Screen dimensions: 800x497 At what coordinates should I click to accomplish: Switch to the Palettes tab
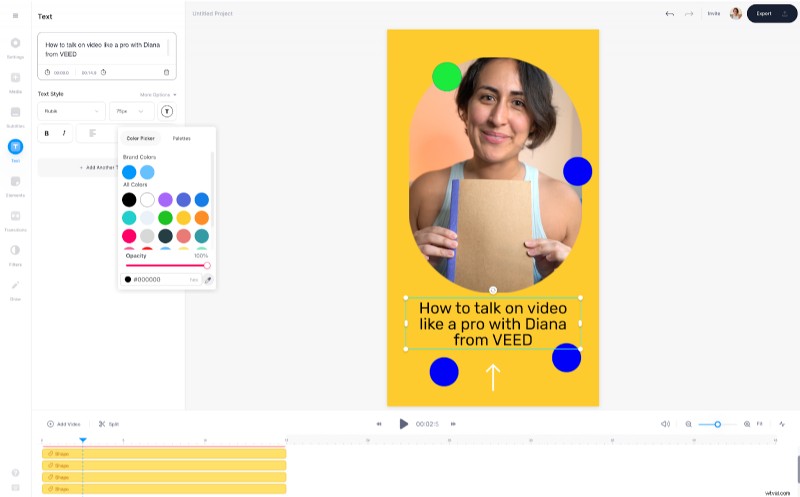[x=181, y=138]
